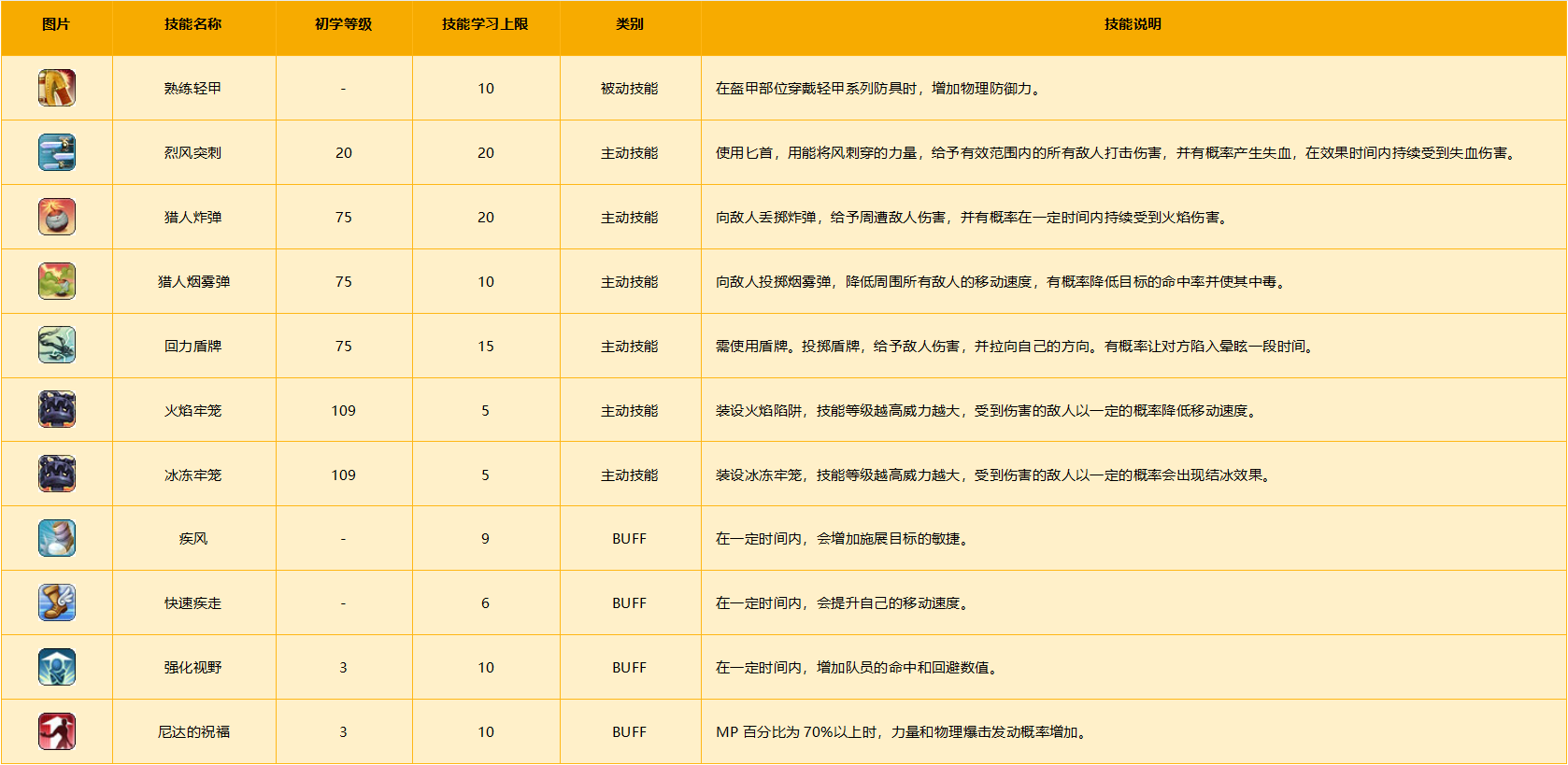Select the 猎人炸弹 bomb icon
The image size is (1568, 765).
57,217
